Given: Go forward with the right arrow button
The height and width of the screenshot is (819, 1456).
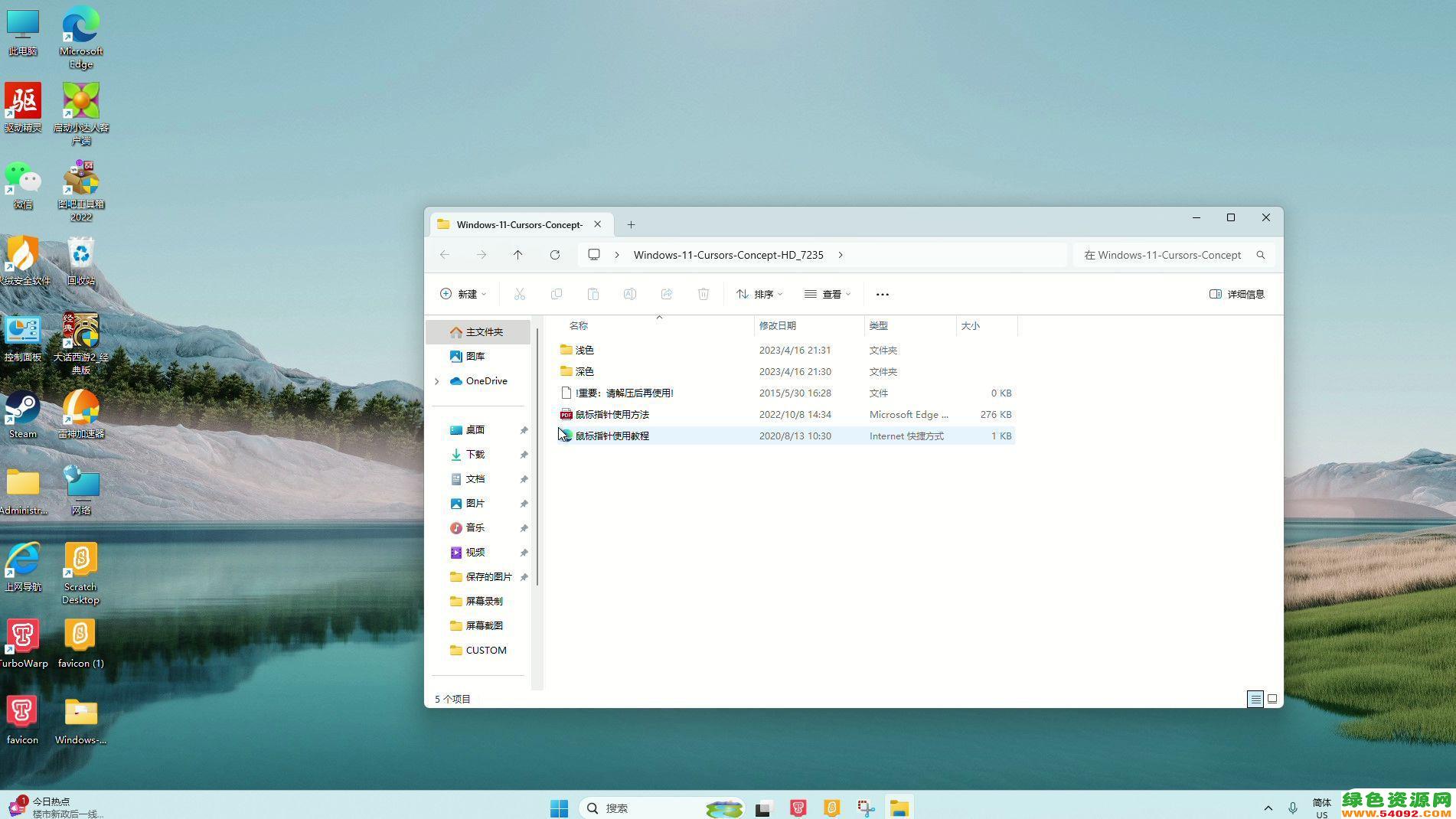Looking at the screenshot, I should coord(482,255).
